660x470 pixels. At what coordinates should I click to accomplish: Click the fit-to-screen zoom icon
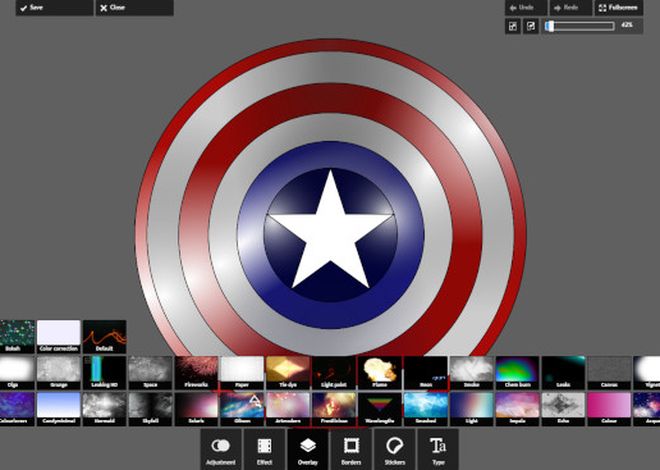pos(513,26)
